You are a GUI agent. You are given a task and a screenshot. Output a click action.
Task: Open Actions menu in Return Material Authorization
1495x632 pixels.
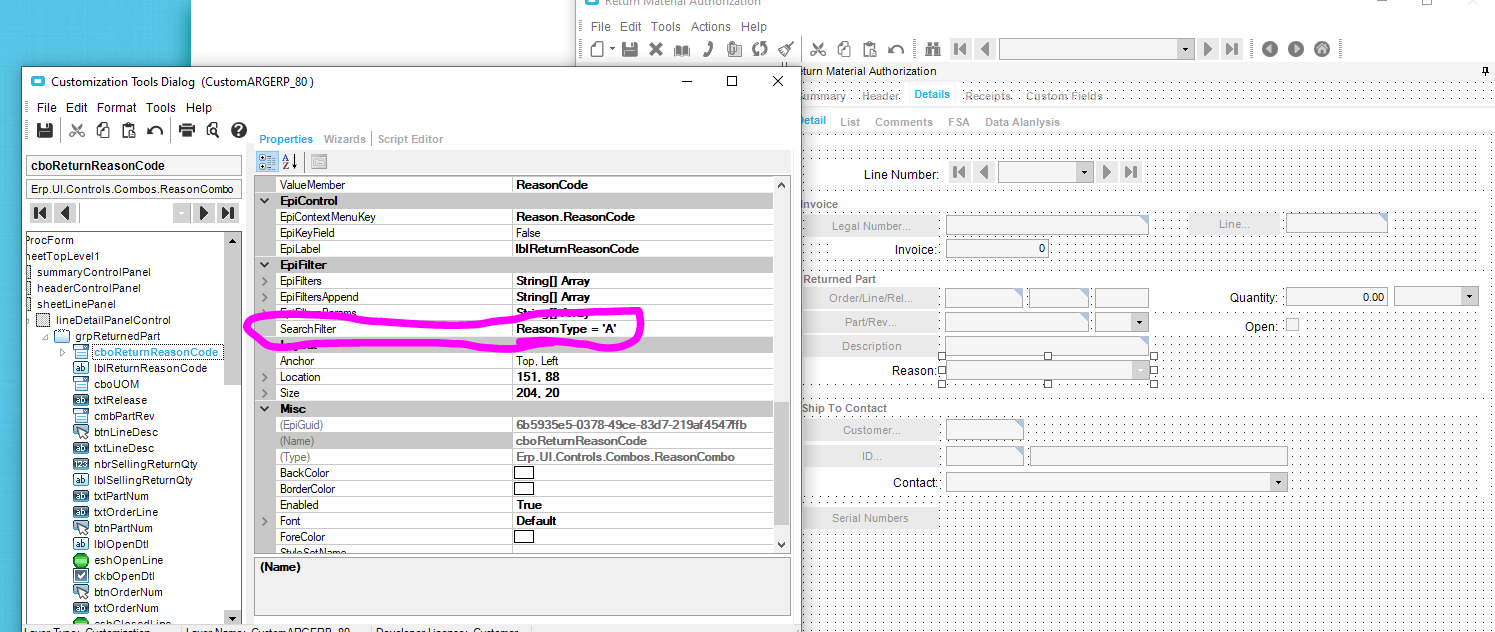click(710, 27)
